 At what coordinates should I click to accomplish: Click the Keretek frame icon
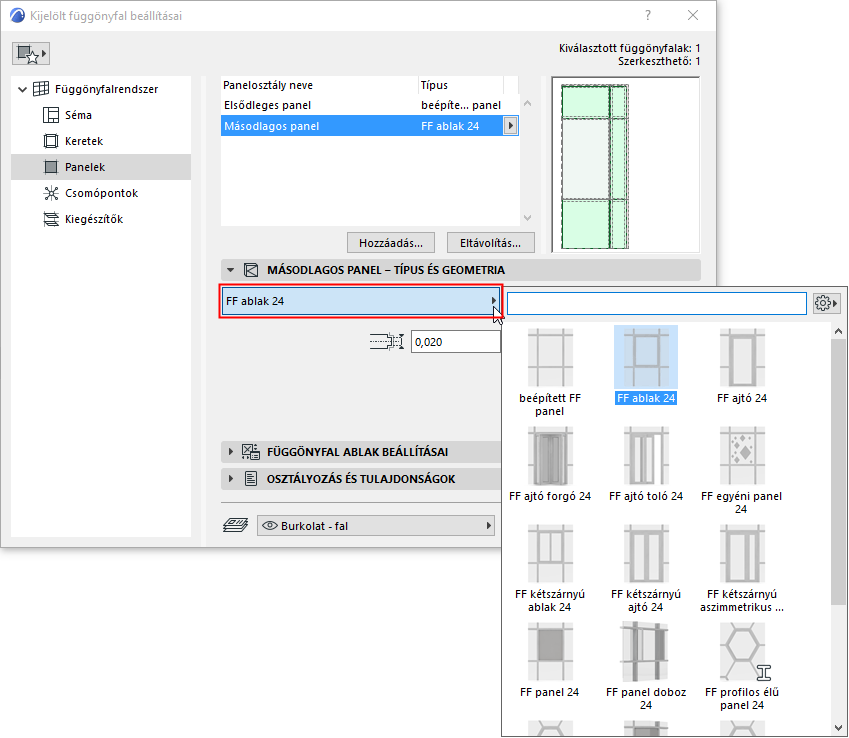51,141
